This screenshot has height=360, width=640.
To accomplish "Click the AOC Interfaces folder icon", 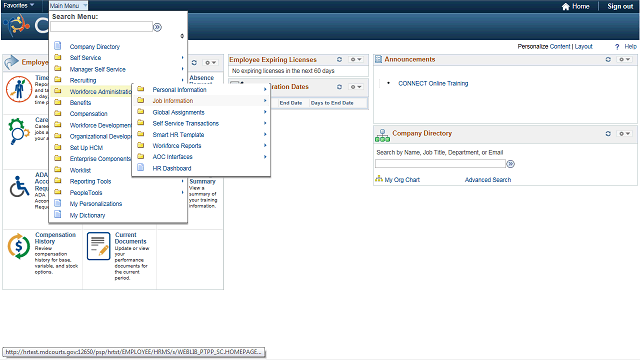I will [141, 156].
